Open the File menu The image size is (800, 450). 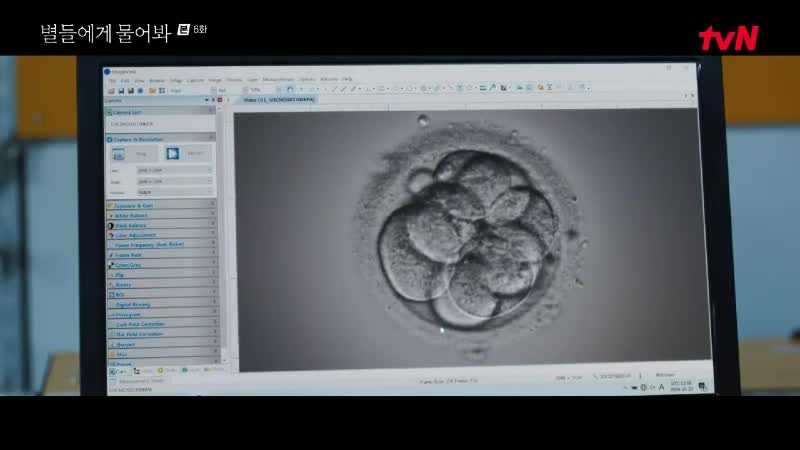coord(112,81)
